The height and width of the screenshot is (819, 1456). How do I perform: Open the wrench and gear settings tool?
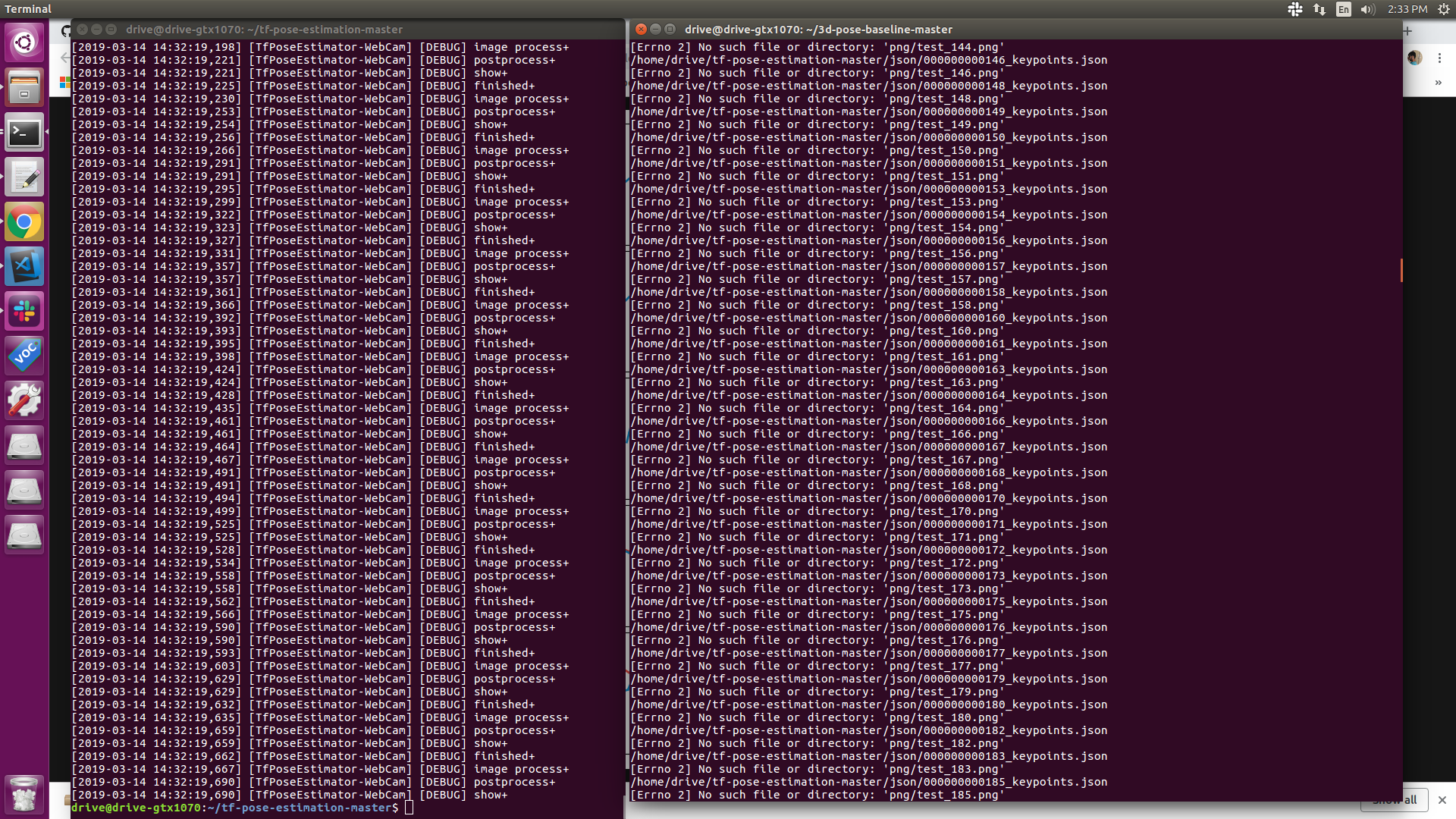(x=24, y=400)
